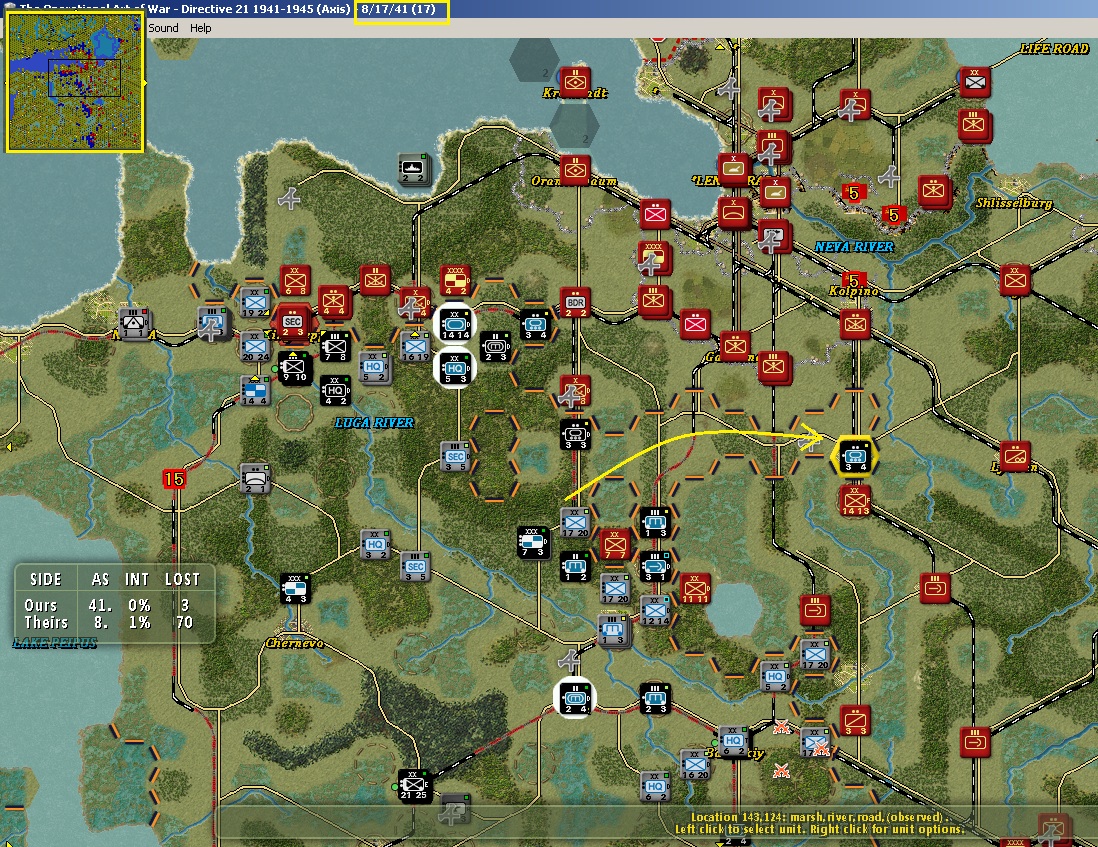Viewport: 1098px width, 847px height.
Task: Click the LUGA RIVER map label
Action: coord(374,422)
